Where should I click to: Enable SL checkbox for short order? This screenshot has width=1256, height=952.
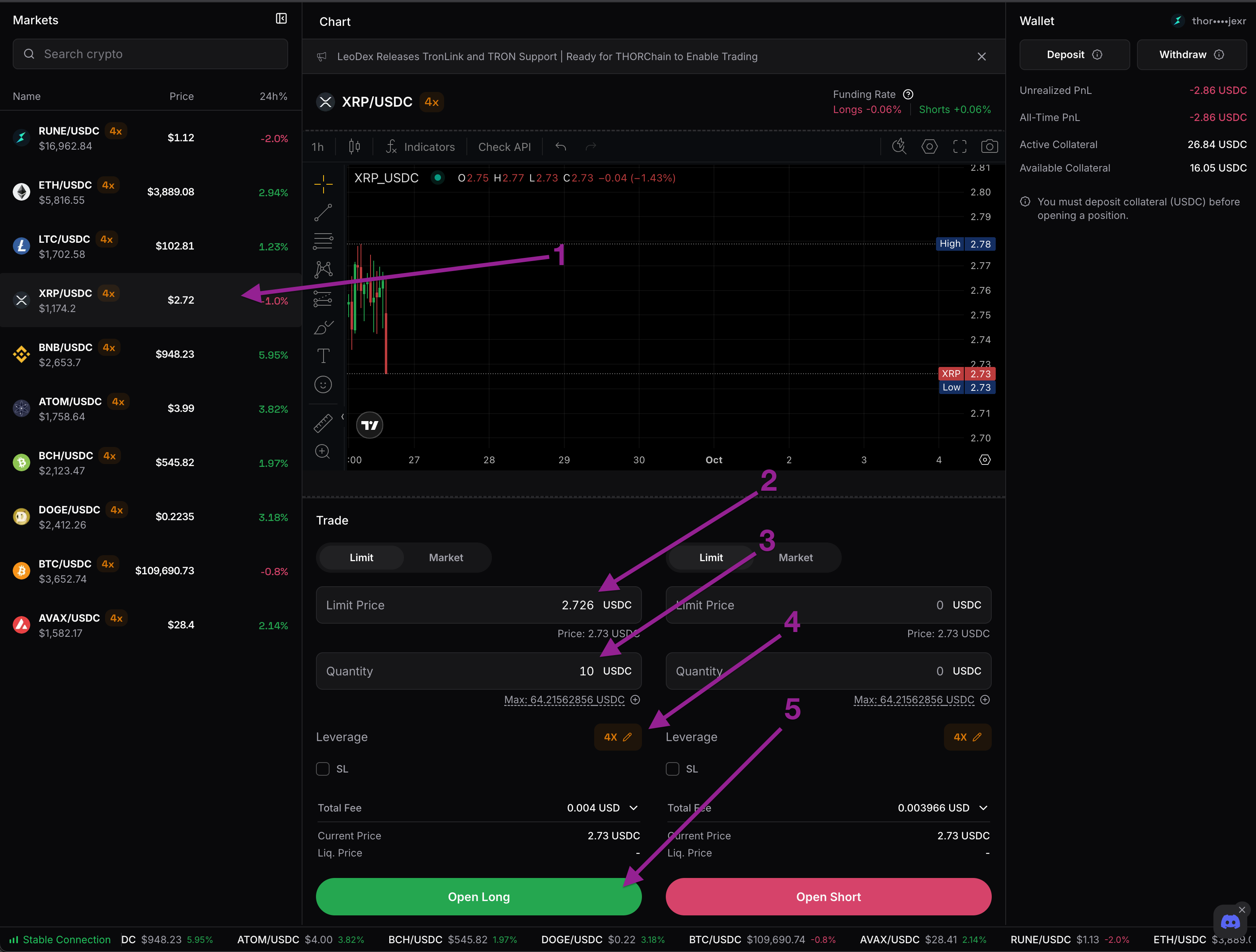tap(673, 769)
